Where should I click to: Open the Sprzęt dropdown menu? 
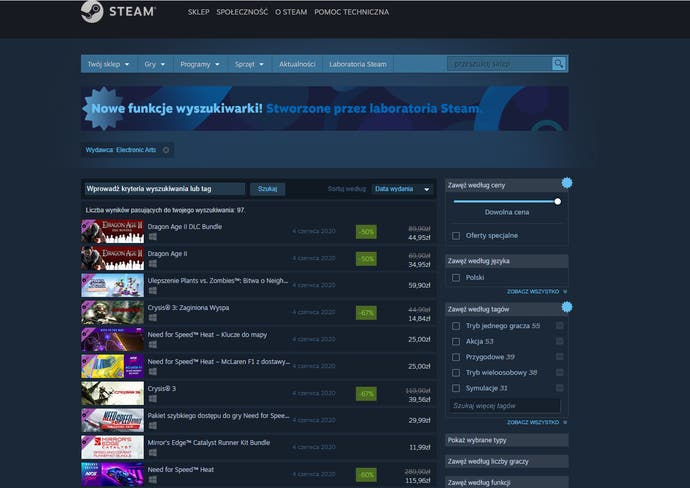[249, 64]
